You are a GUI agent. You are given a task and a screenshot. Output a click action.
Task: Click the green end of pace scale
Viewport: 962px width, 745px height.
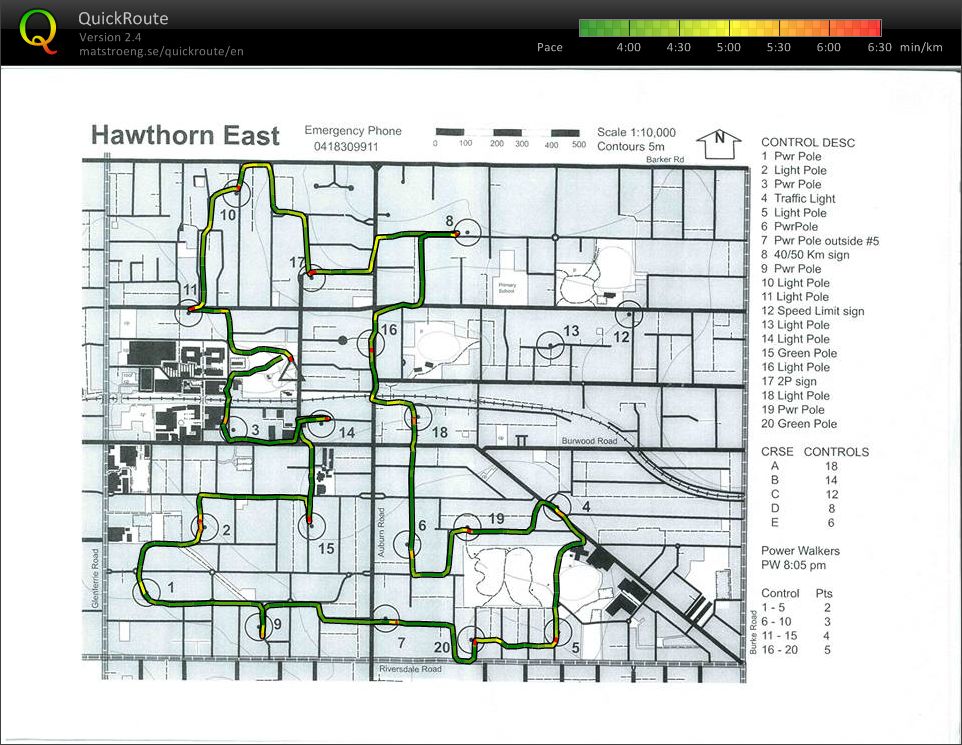click(x=590, y=28)
